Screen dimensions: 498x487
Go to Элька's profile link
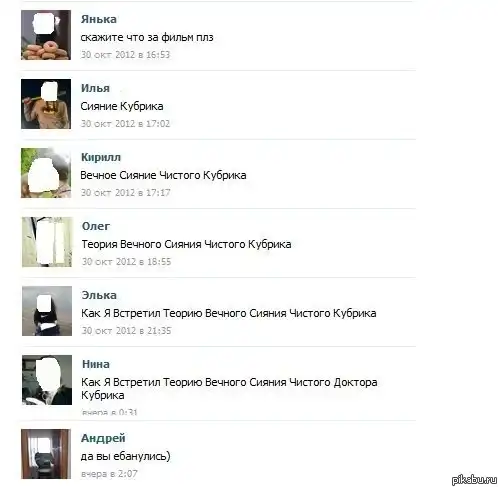99,295
